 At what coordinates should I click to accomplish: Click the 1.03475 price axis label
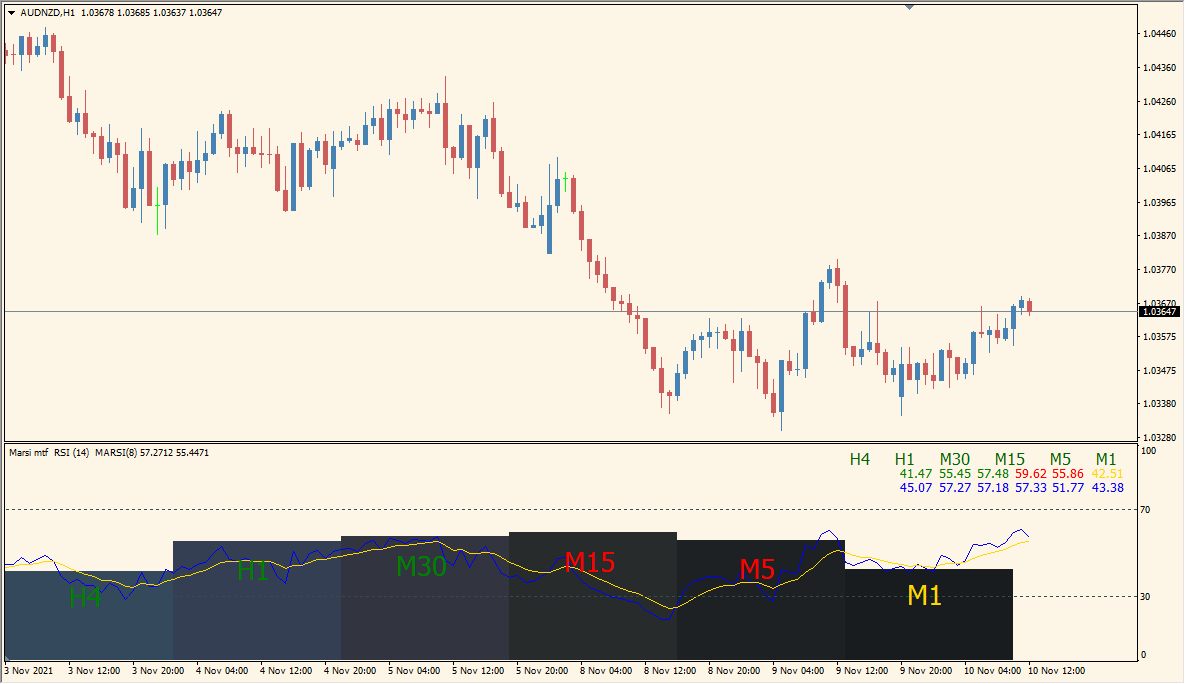(1159, 370)
